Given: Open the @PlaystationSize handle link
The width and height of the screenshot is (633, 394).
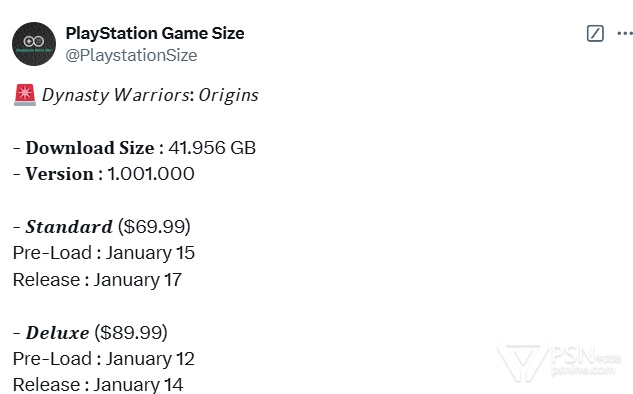Looking at the screenshot, I should pos(131,55).
